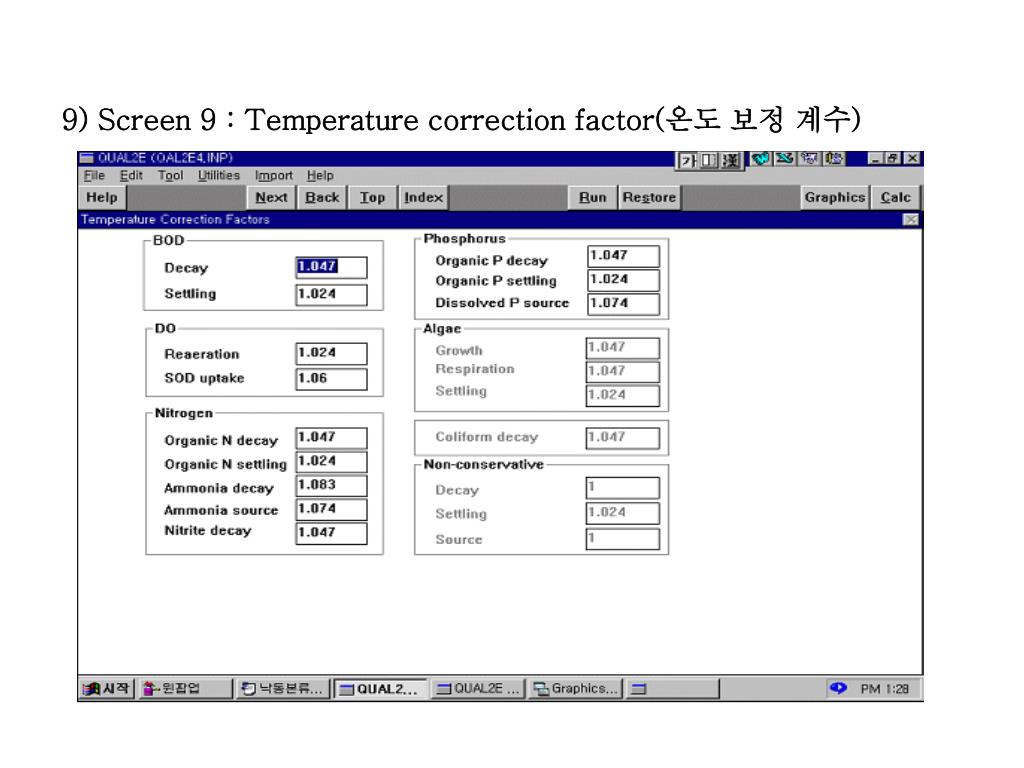The image size is (1024, 768).
Task: Click the BOD Settling input field
Action: click(331, 295)
